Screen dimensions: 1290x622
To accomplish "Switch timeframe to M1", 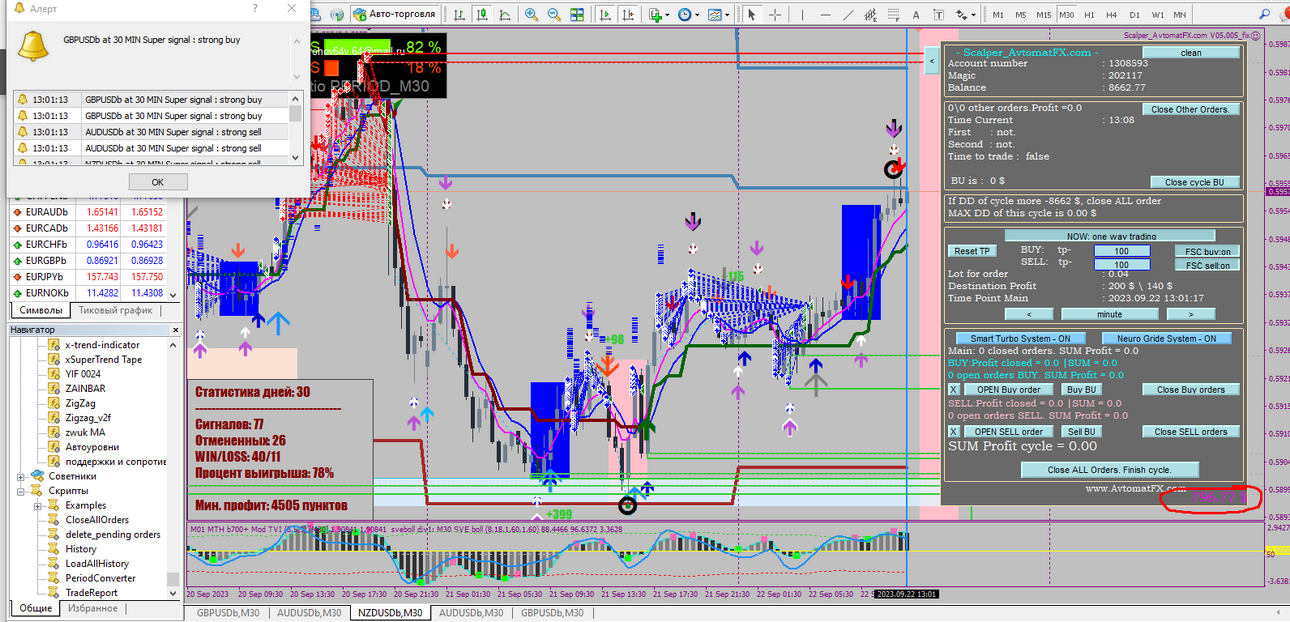I will [997, 15].
